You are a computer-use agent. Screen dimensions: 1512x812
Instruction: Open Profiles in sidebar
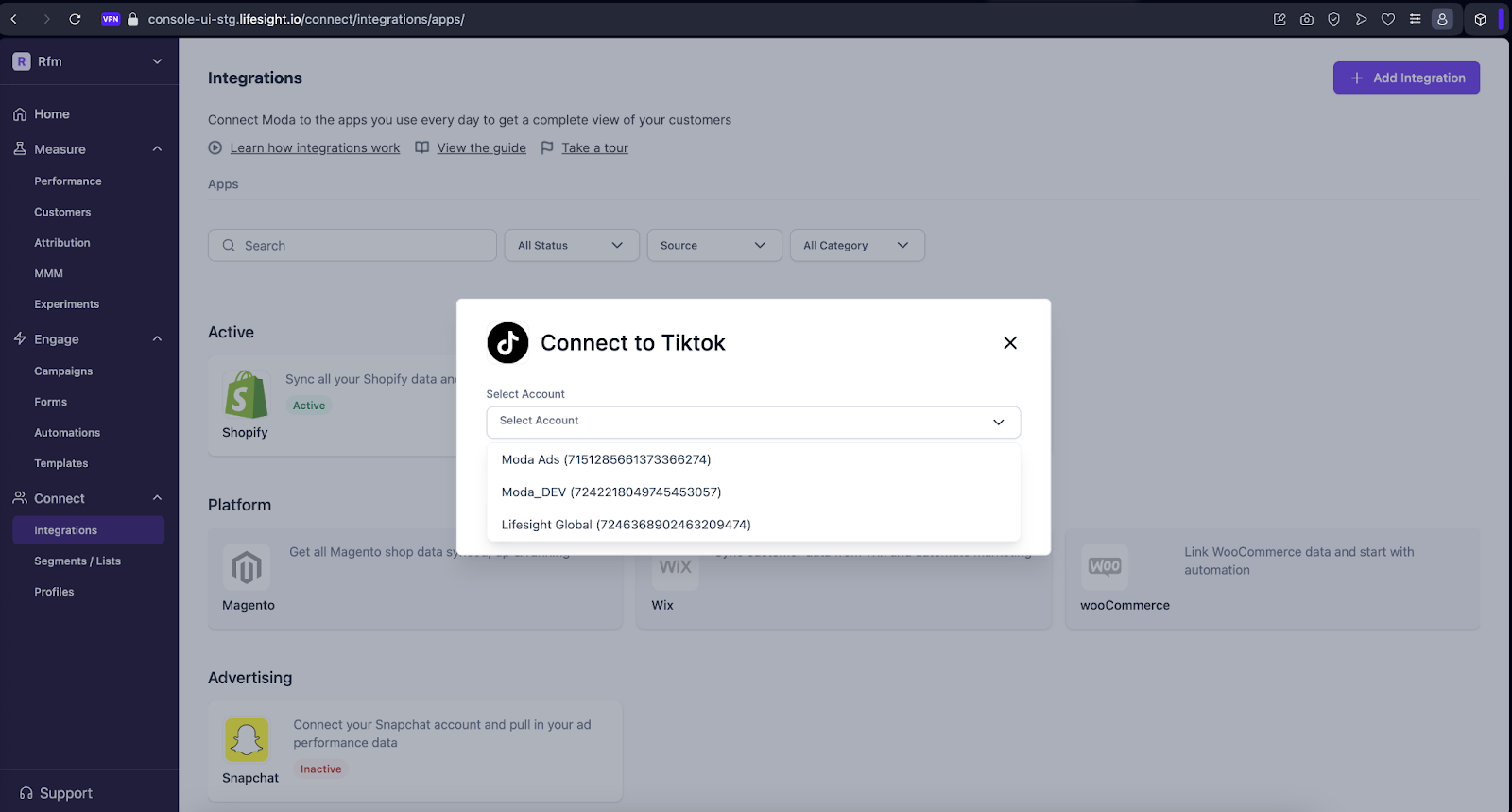(54, 592)
